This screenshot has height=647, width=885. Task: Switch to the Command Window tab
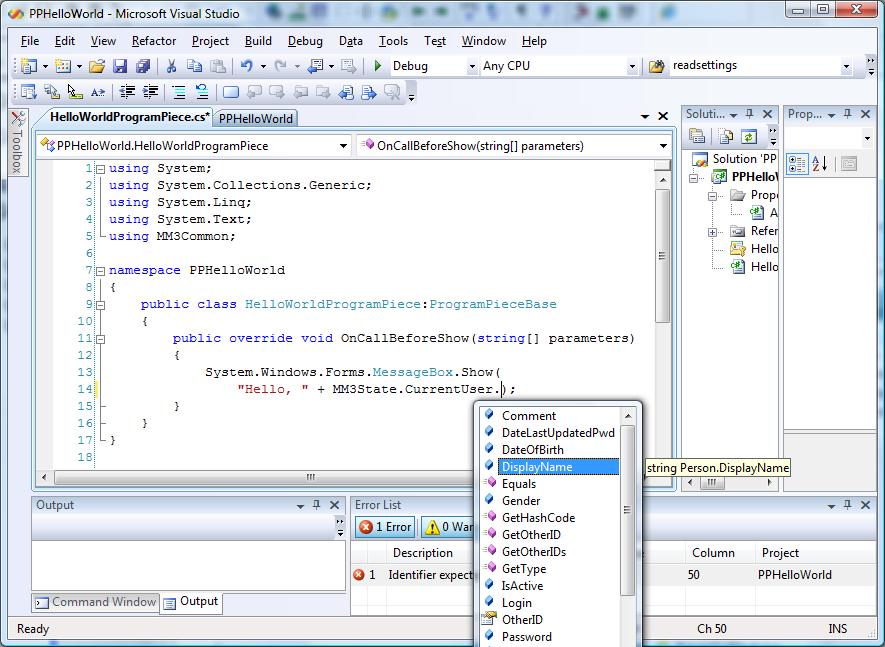point(96,602)
